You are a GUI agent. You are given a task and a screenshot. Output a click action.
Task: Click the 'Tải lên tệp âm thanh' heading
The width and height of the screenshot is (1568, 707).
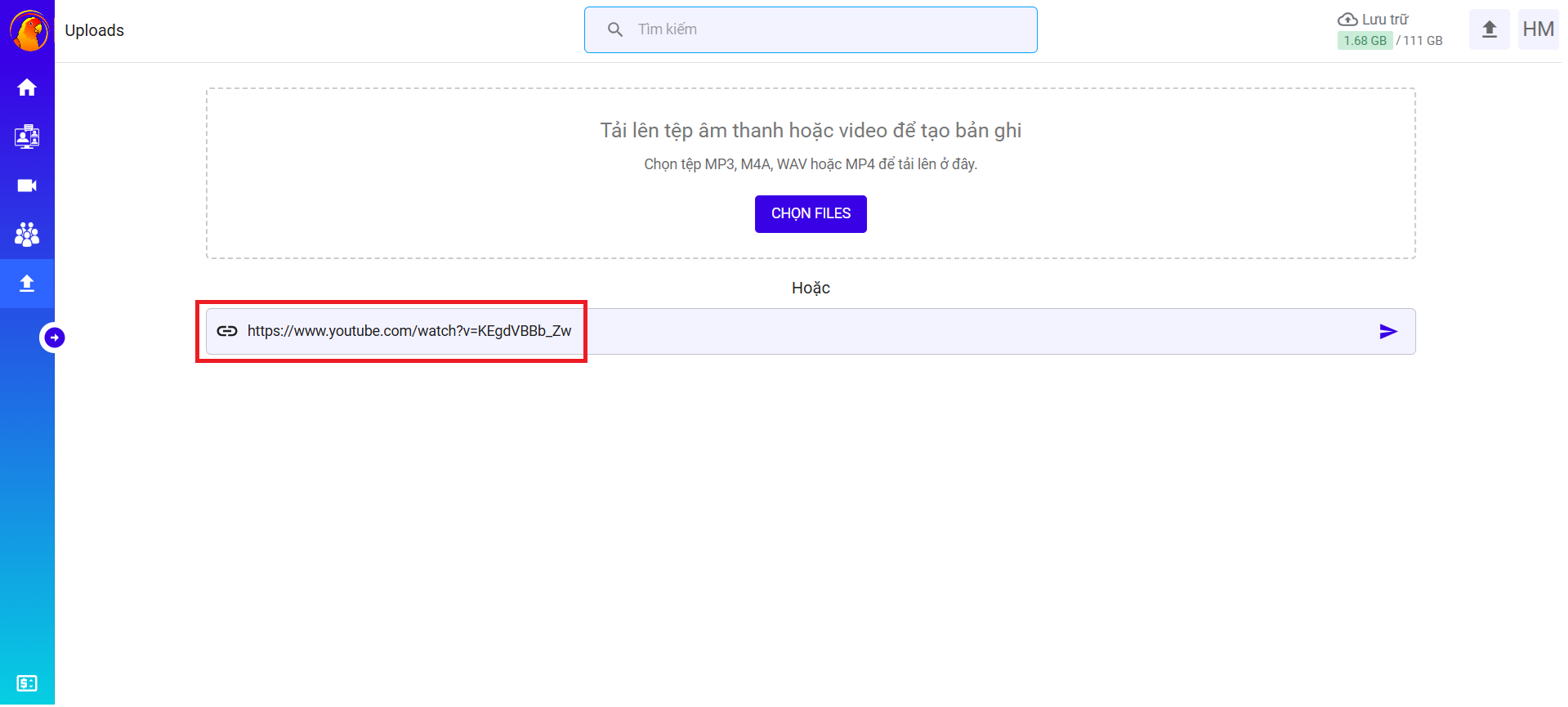(x=811, y=131)
